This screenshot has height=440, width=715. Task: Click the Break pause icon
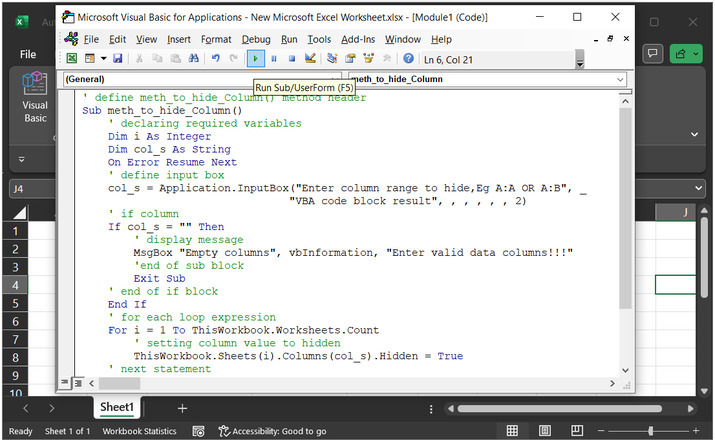[x=274, y=58]
